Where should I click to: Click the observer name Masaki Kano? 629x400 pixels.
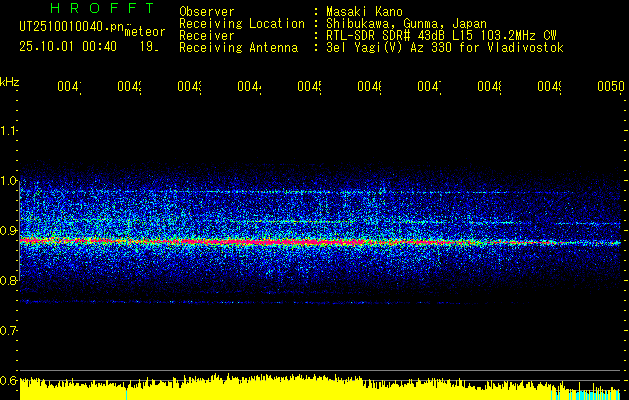[x=364, y=11]
